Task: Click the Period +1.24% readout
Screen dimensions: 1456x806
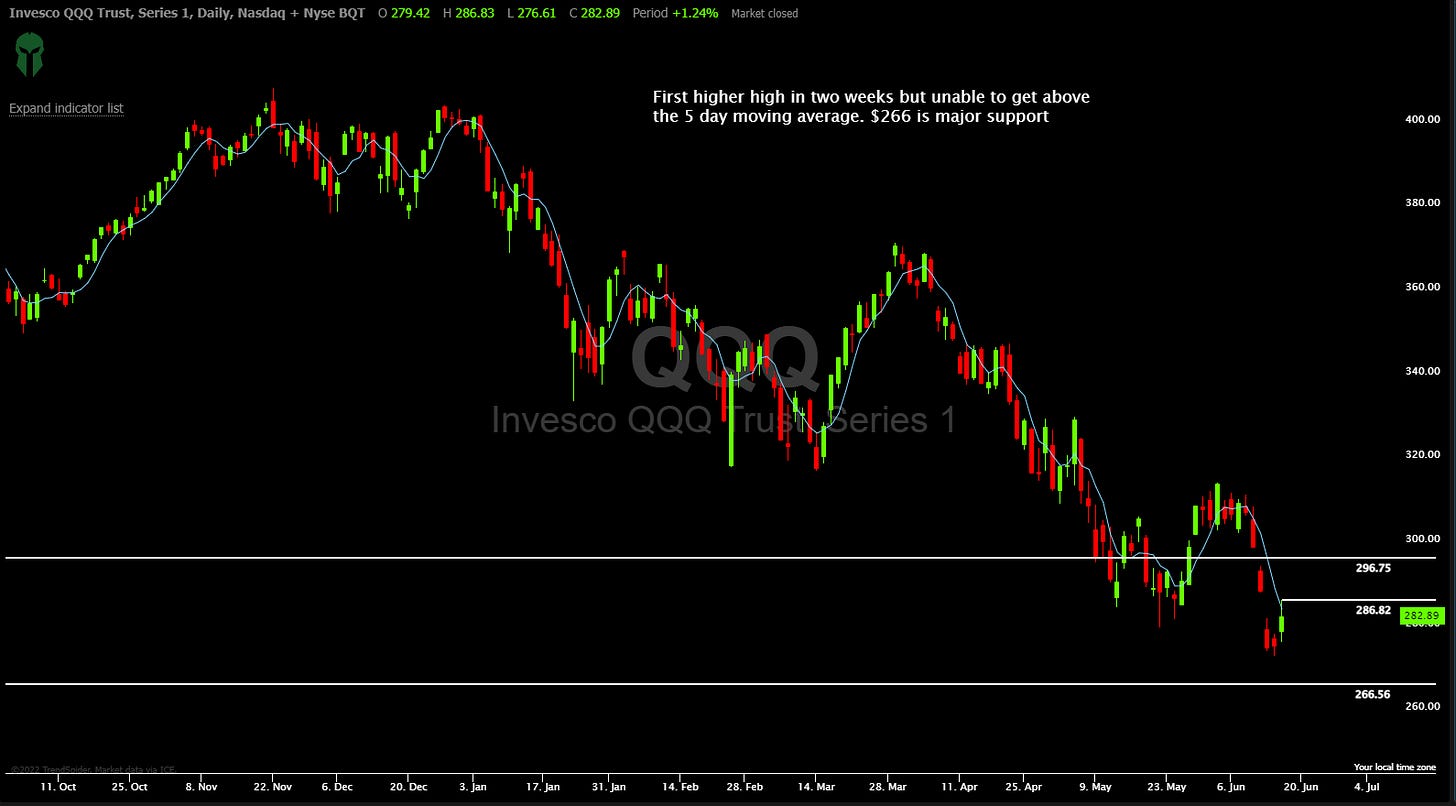Action: click(x=675, y=13)
